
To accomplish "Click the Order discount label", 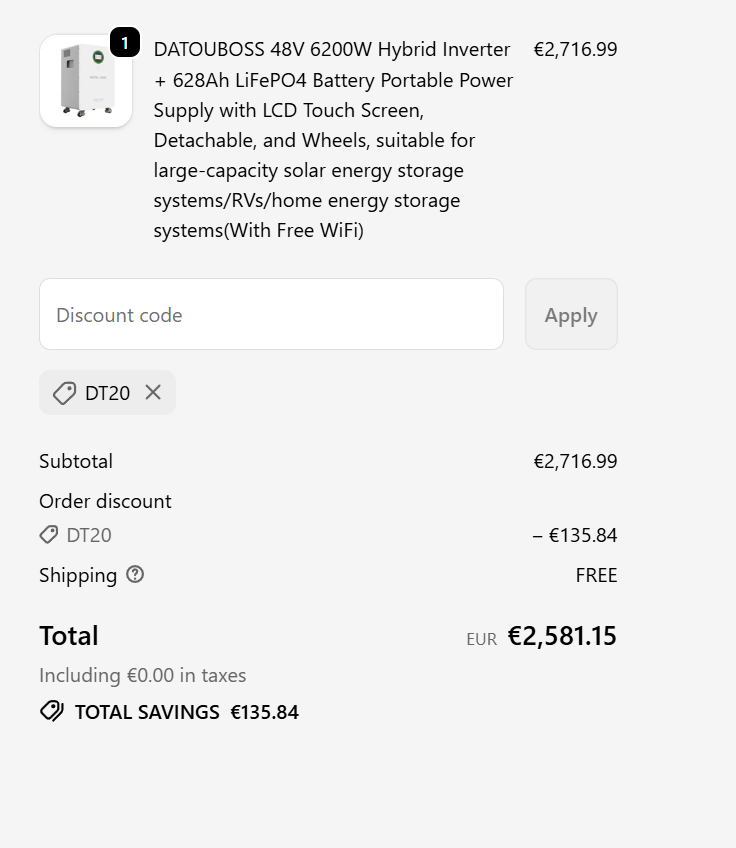I will [x=105, y=501].
